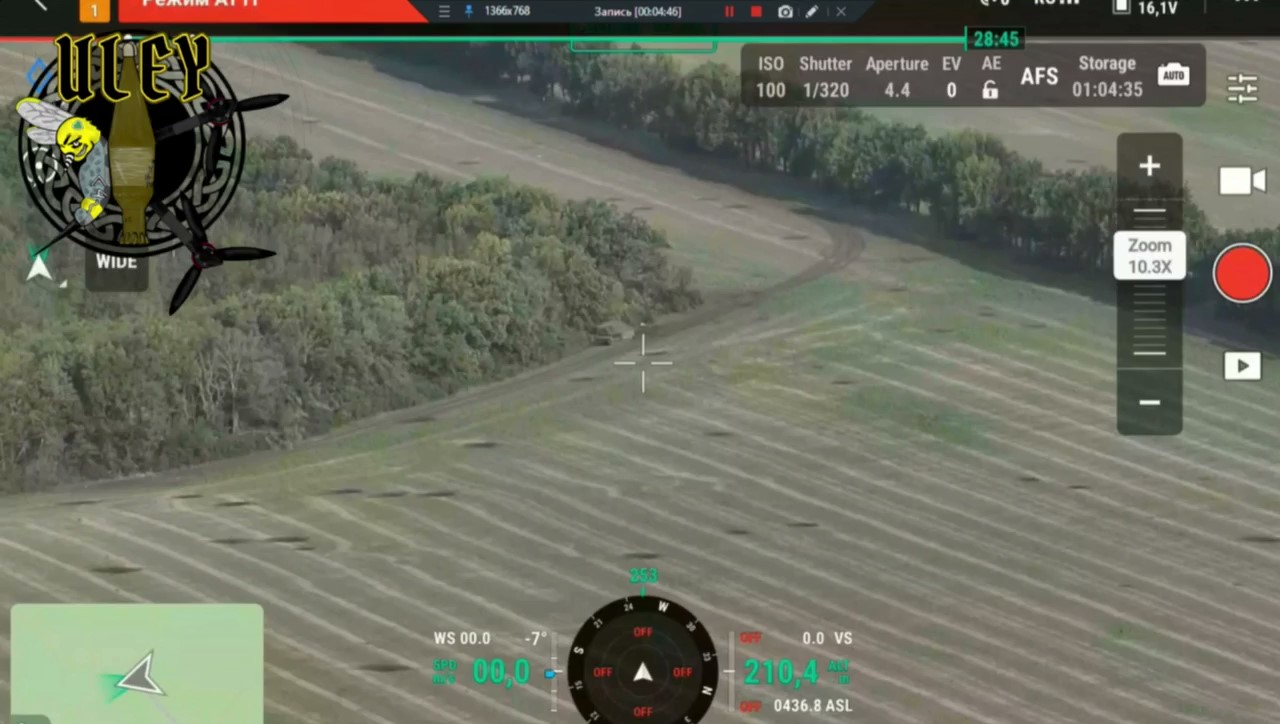Click the 0.0 VS vertical speed readout

(827, 638)
